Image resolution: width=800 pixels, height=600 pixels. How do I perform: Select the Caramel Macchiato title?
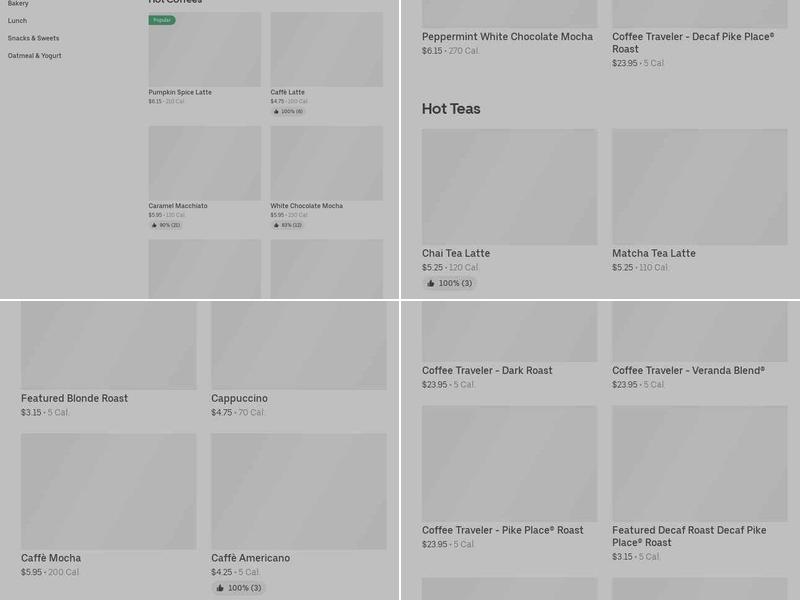178,206
